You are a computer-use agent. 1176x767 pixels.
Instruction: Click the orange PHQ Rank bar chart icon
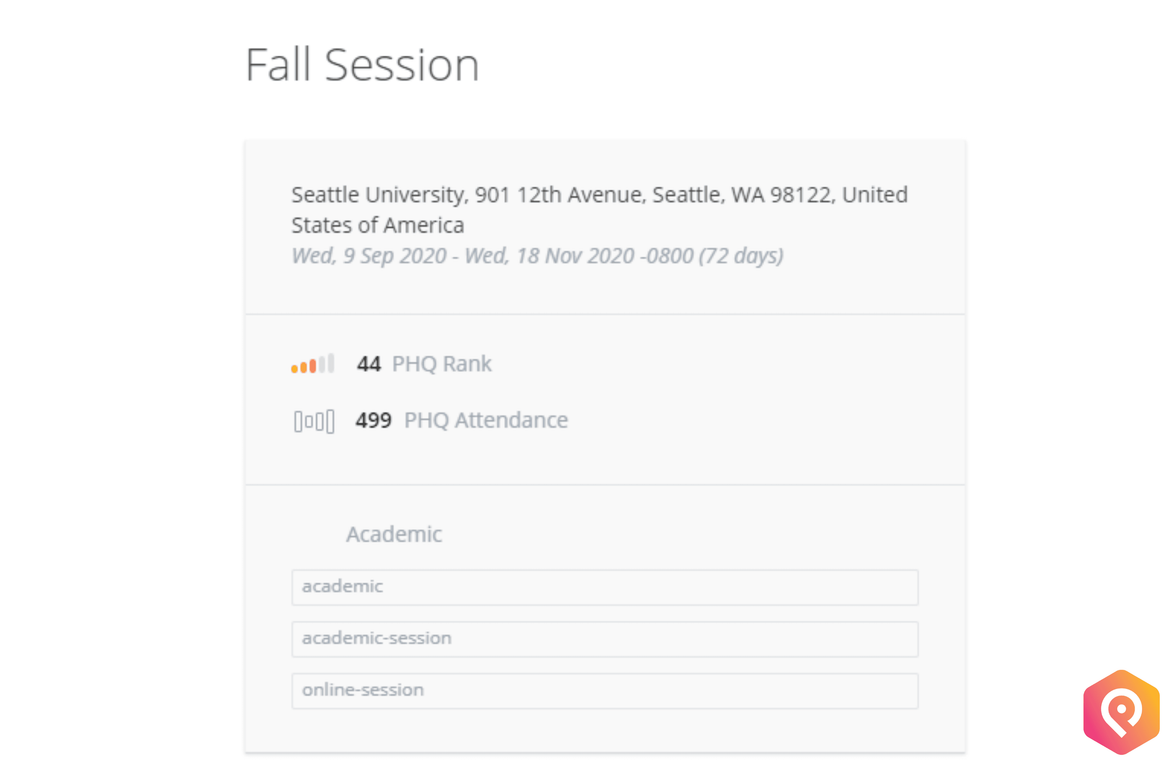click(312, 364)
